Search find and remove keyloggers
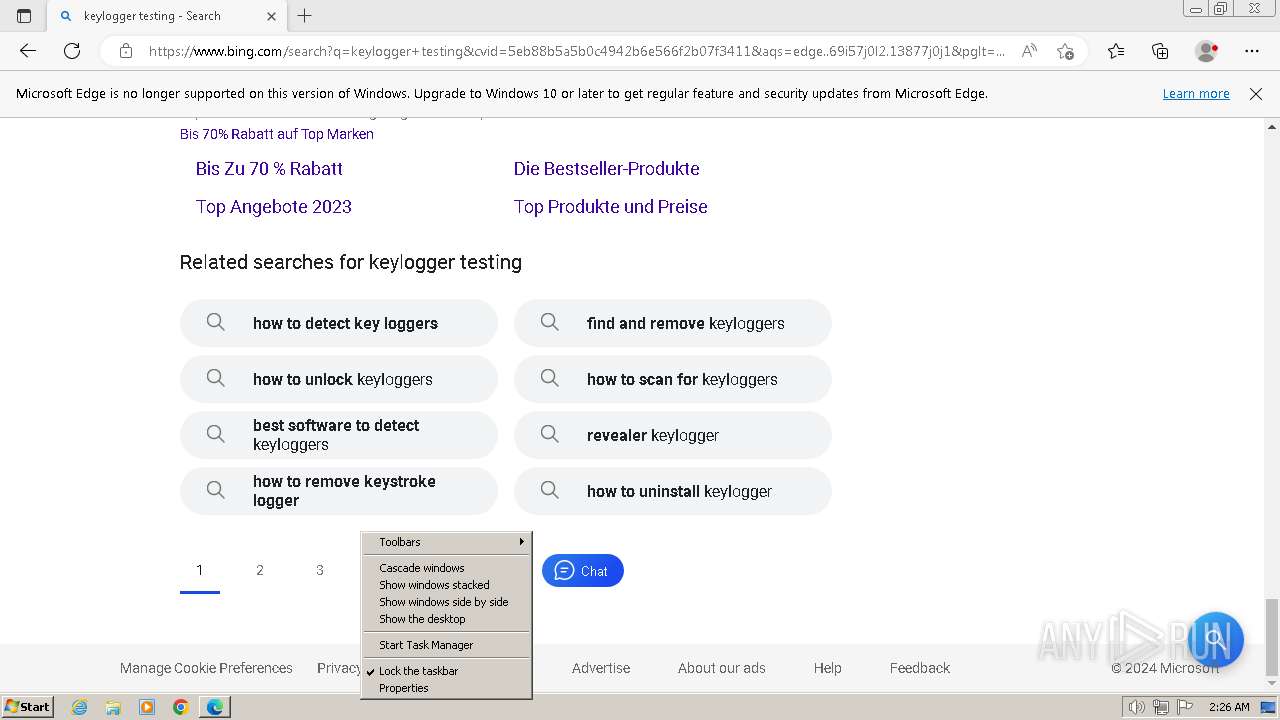1280x720 pixels. [673, 323]
